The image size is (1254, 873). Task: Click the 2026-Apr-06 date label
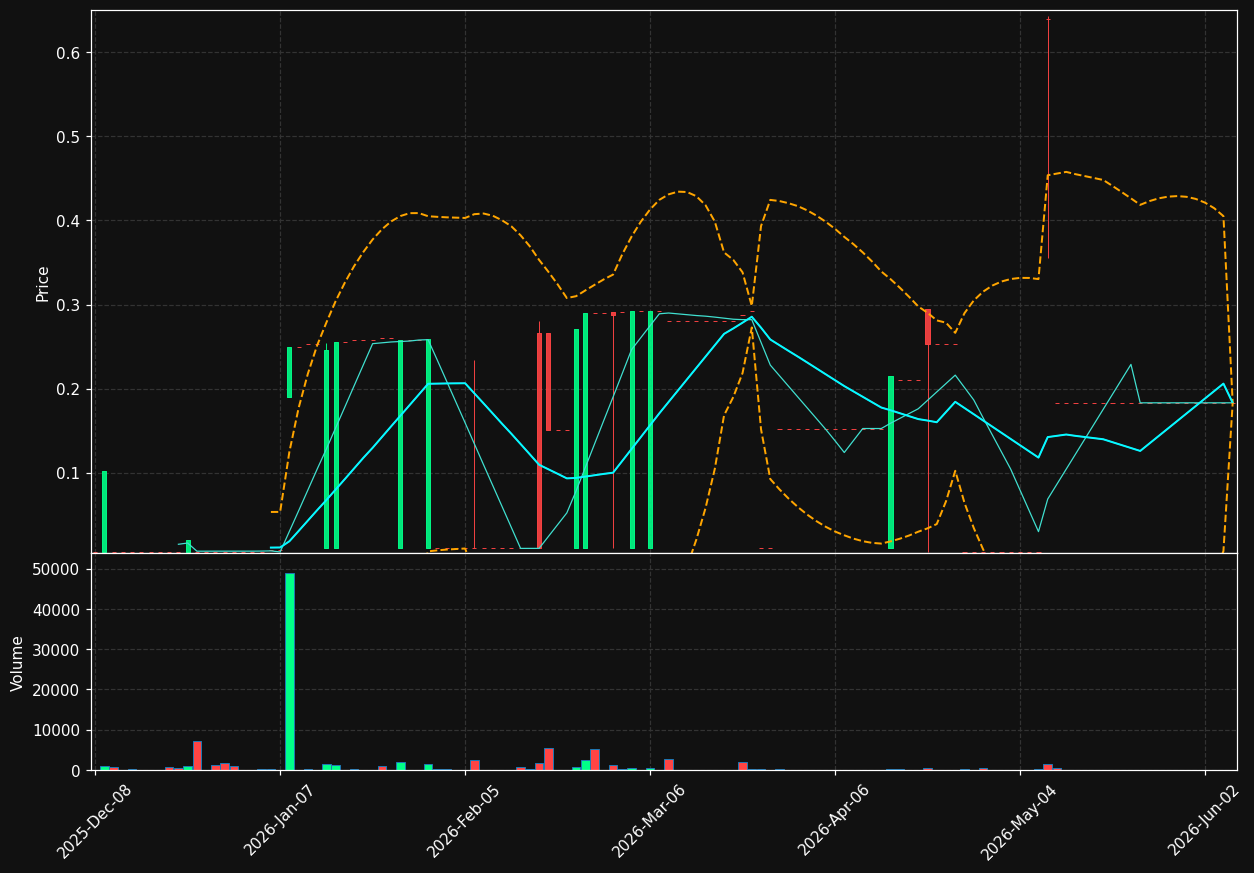(x=834, y=821)
